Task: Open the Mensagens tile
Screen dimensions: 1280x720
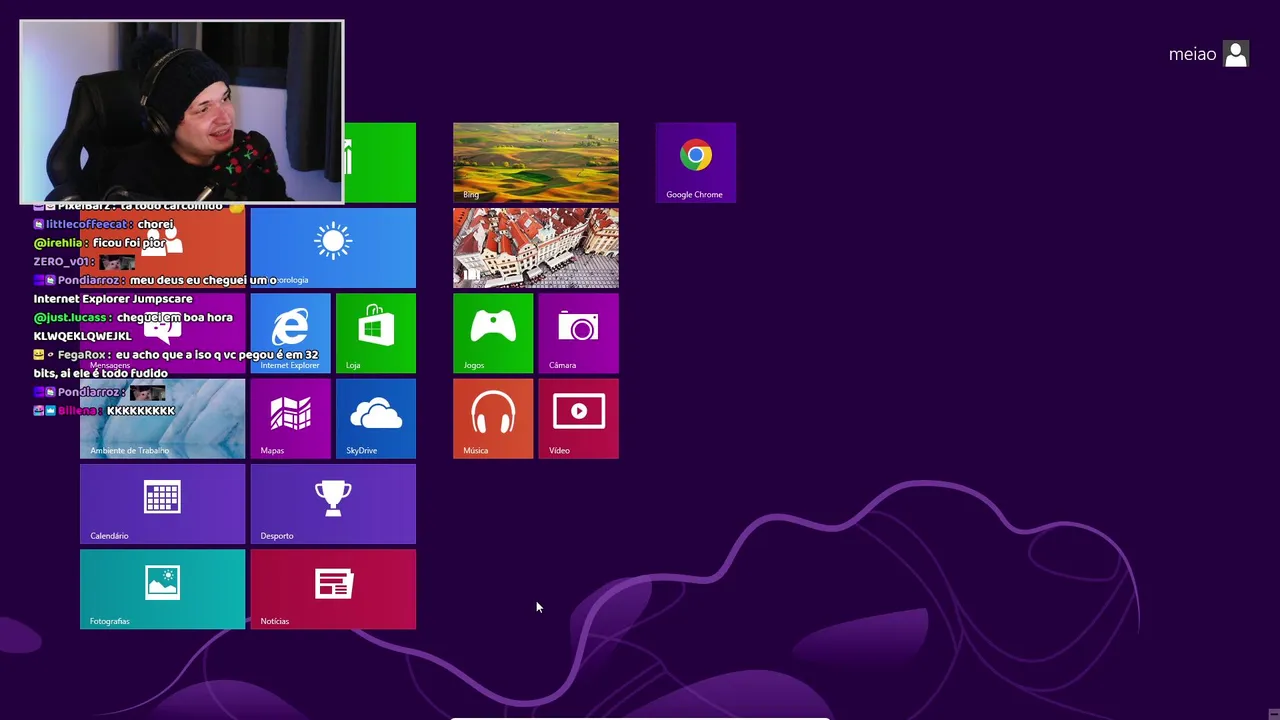Action: coord(162,333)
